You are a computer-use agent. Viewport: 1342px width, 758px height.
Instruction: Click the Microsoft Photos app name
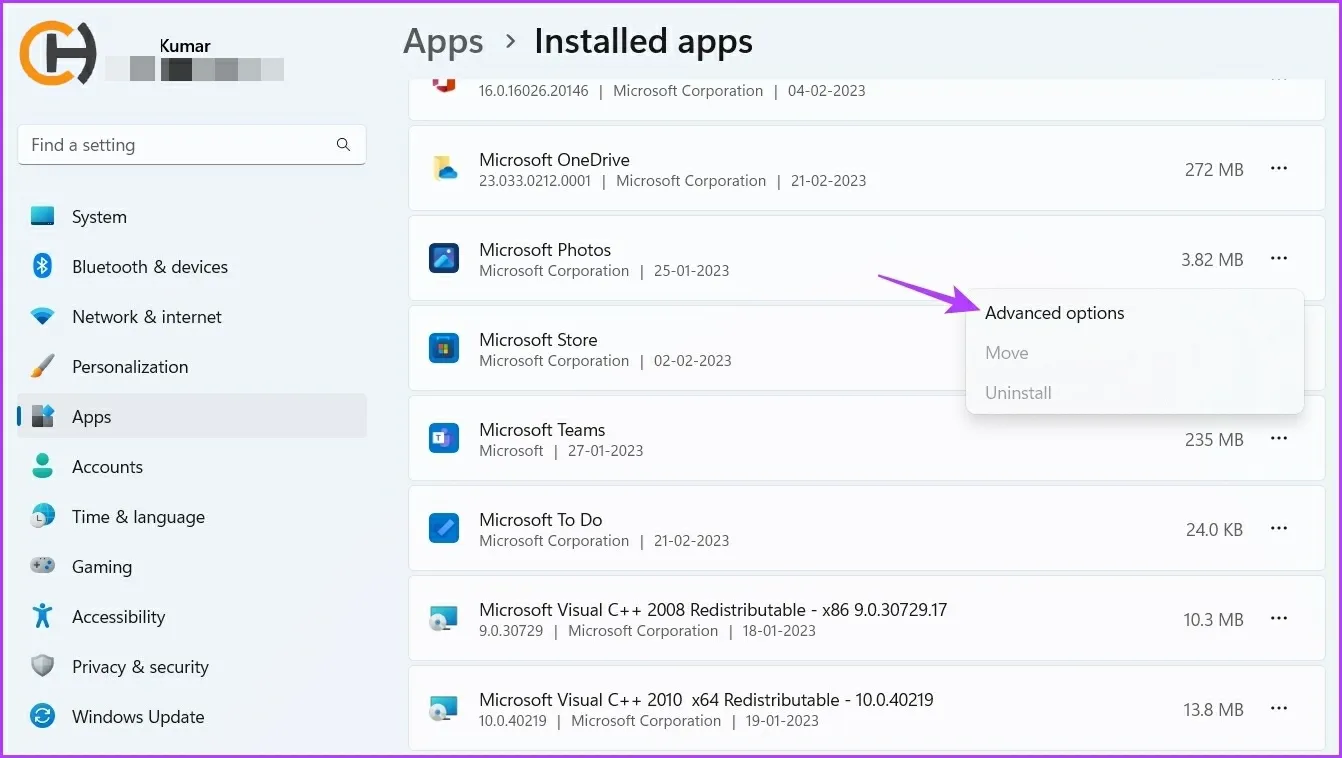[x=545, y=250]
